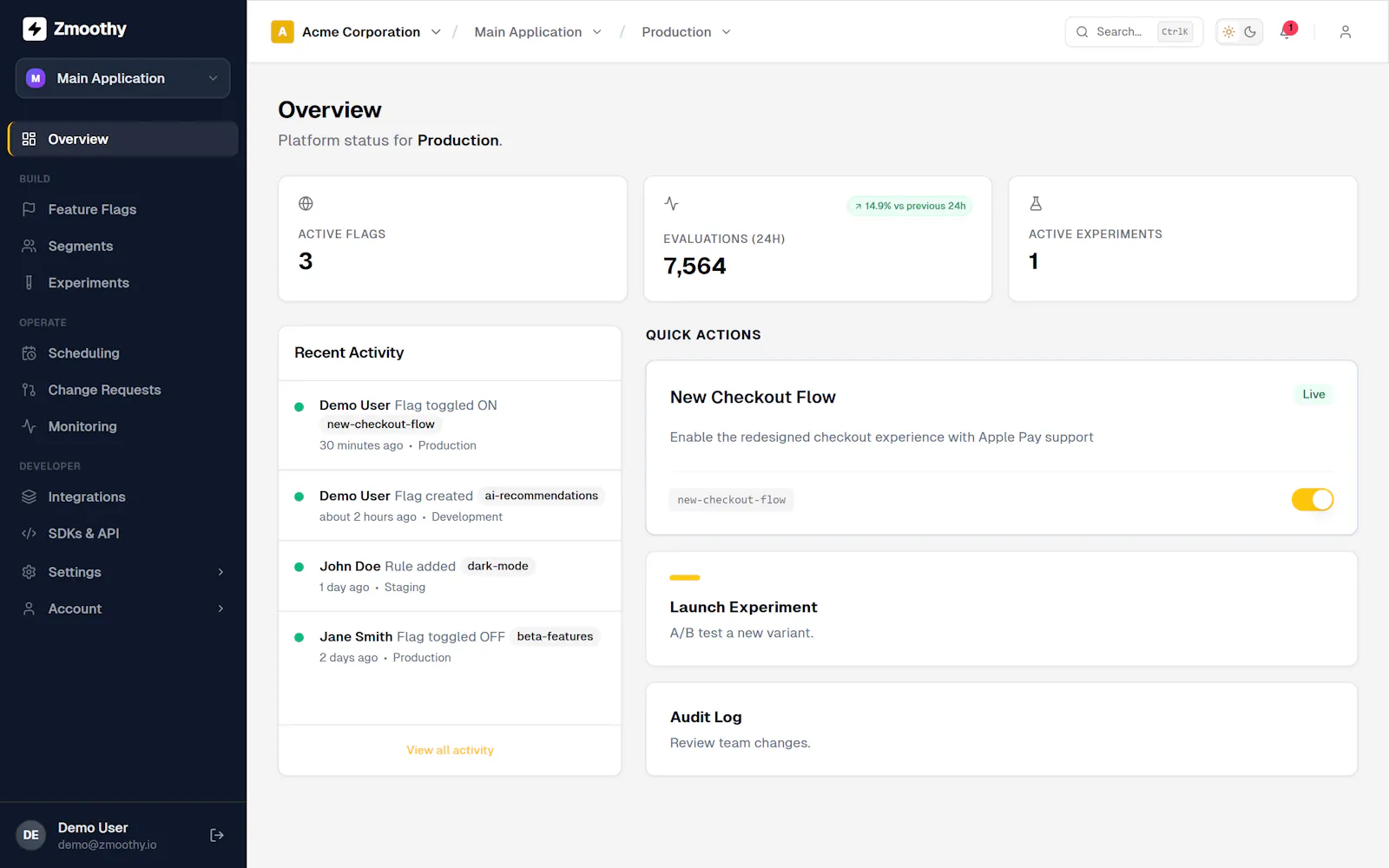Click the ai-recommendations flag tag
The width and height of the screenshot is (1389, 868).
tap(541, 496)
